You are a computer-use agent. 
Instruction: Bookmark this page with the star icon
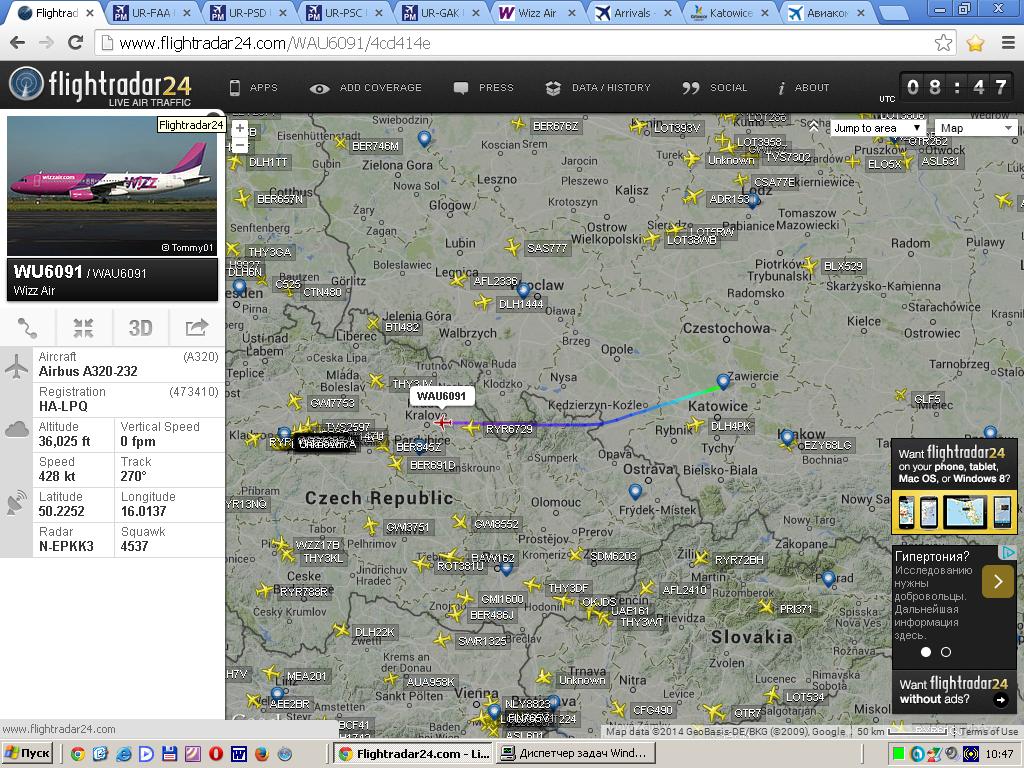point(943,43)
